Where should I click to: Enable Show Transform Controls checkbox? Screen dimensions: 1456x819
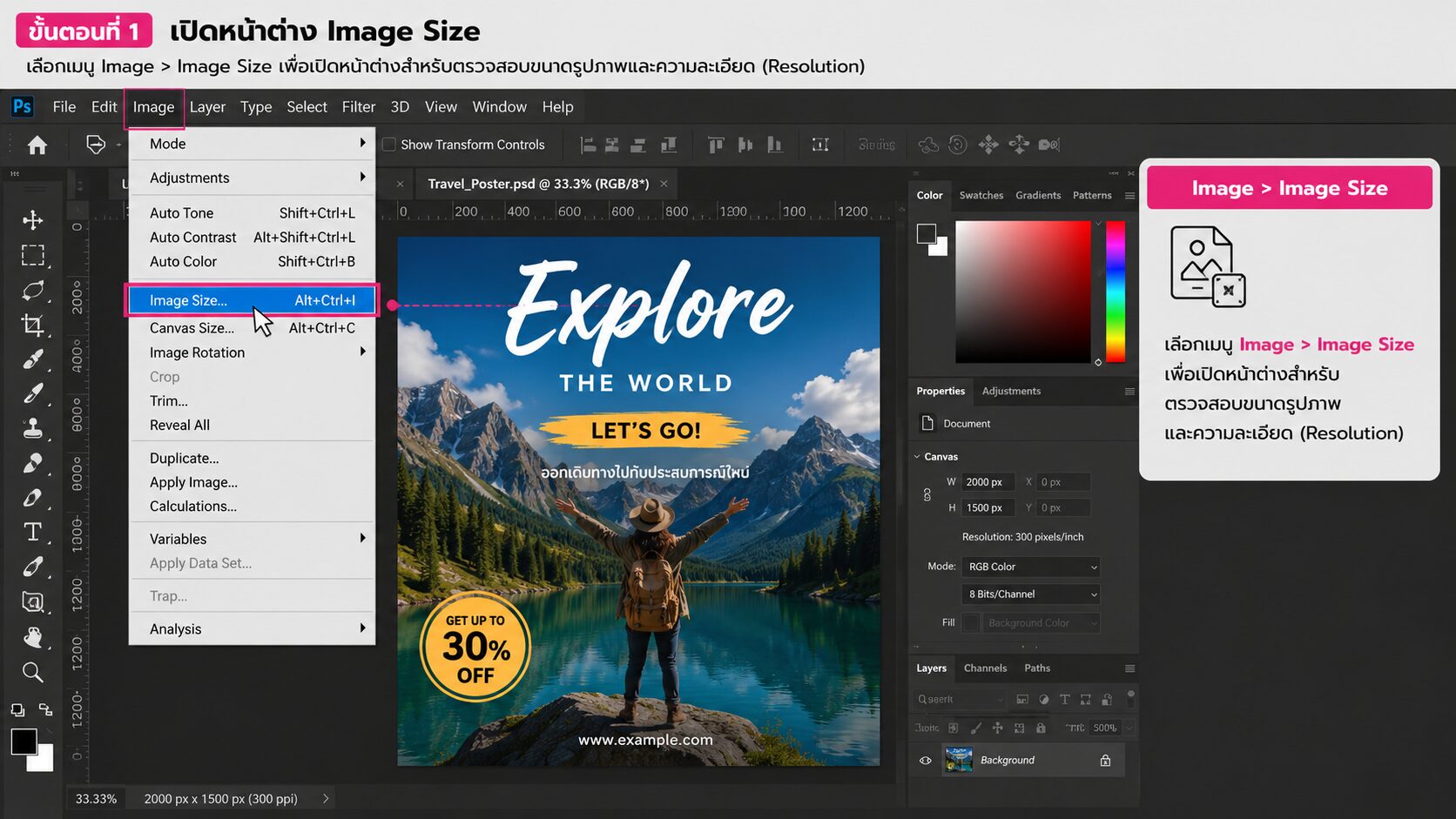click(388, 144)
